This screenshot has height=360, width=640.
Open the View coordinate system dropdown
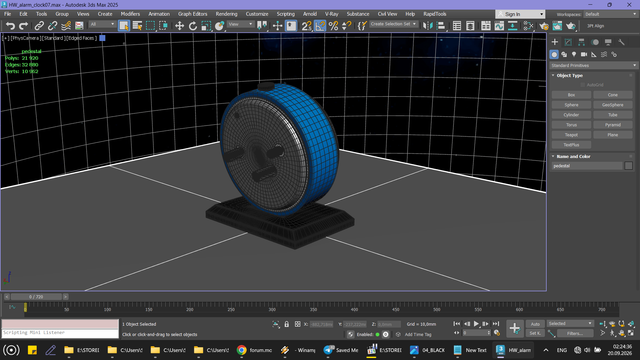coord(240,24)
